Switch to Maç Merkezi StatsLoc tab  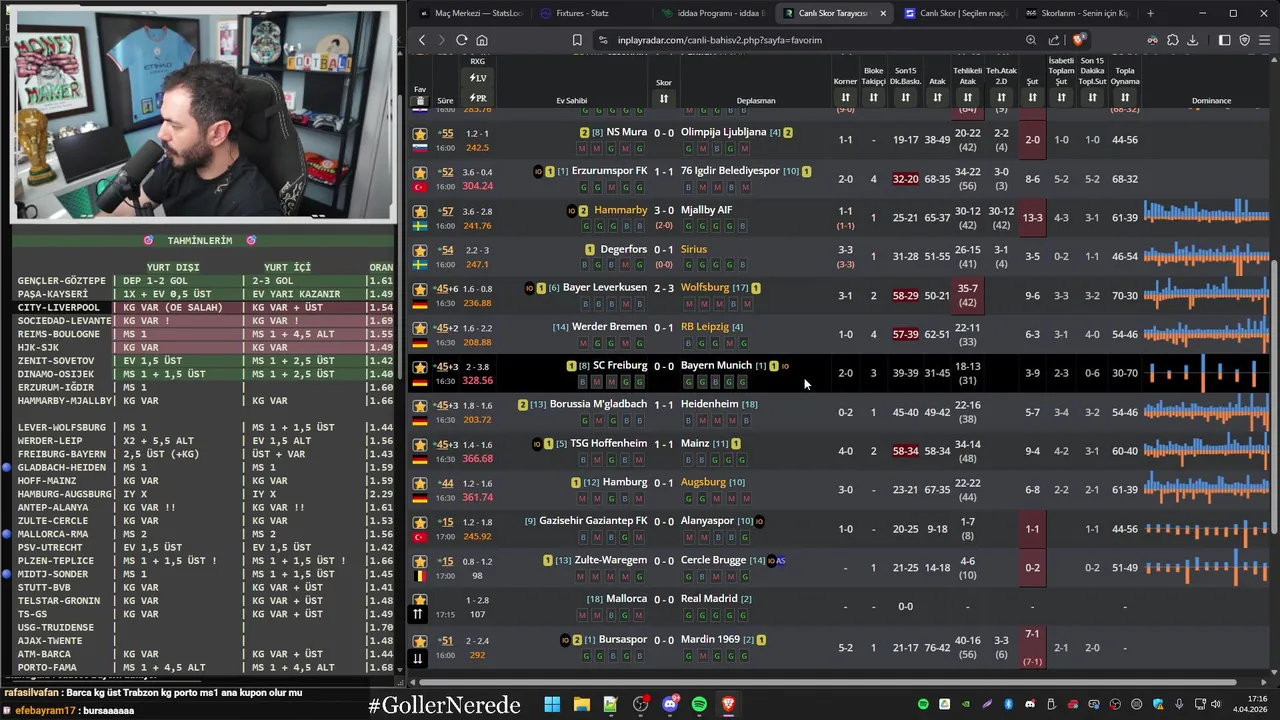tap(470, 13)
